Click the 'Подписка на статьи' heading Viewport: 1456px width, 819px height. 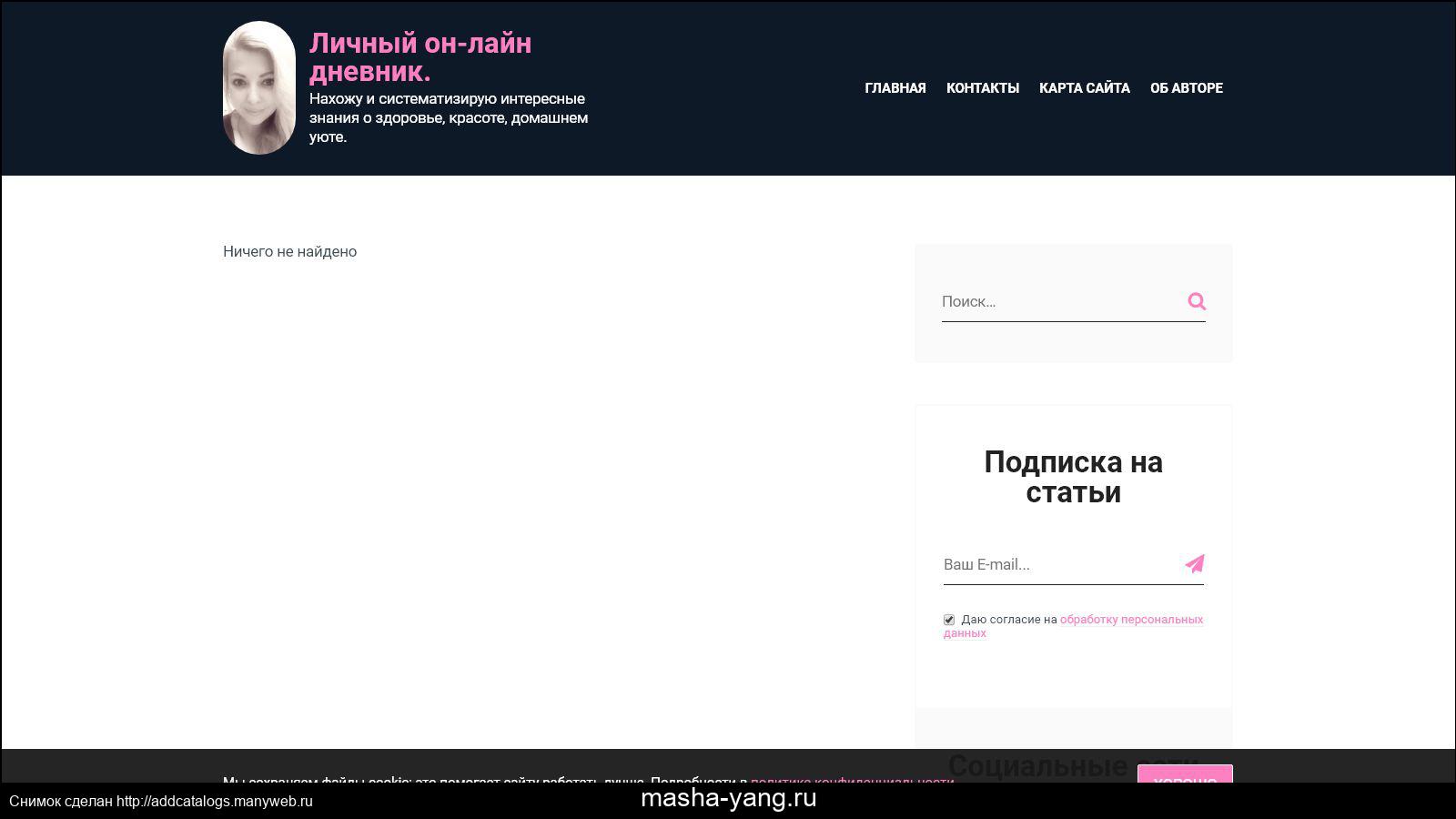pos(1074,477)
